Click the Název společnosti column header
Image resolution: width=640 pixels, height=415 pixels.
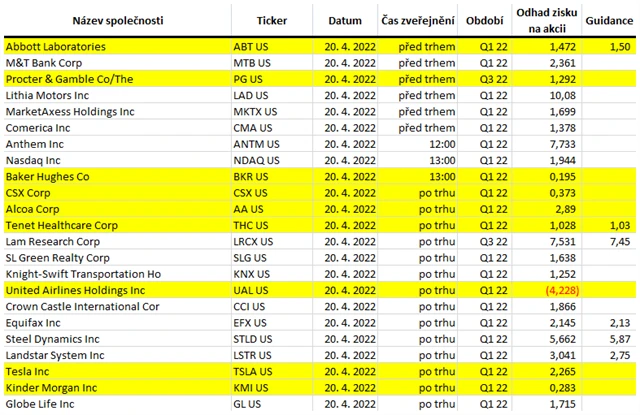[x=116, y=20]
